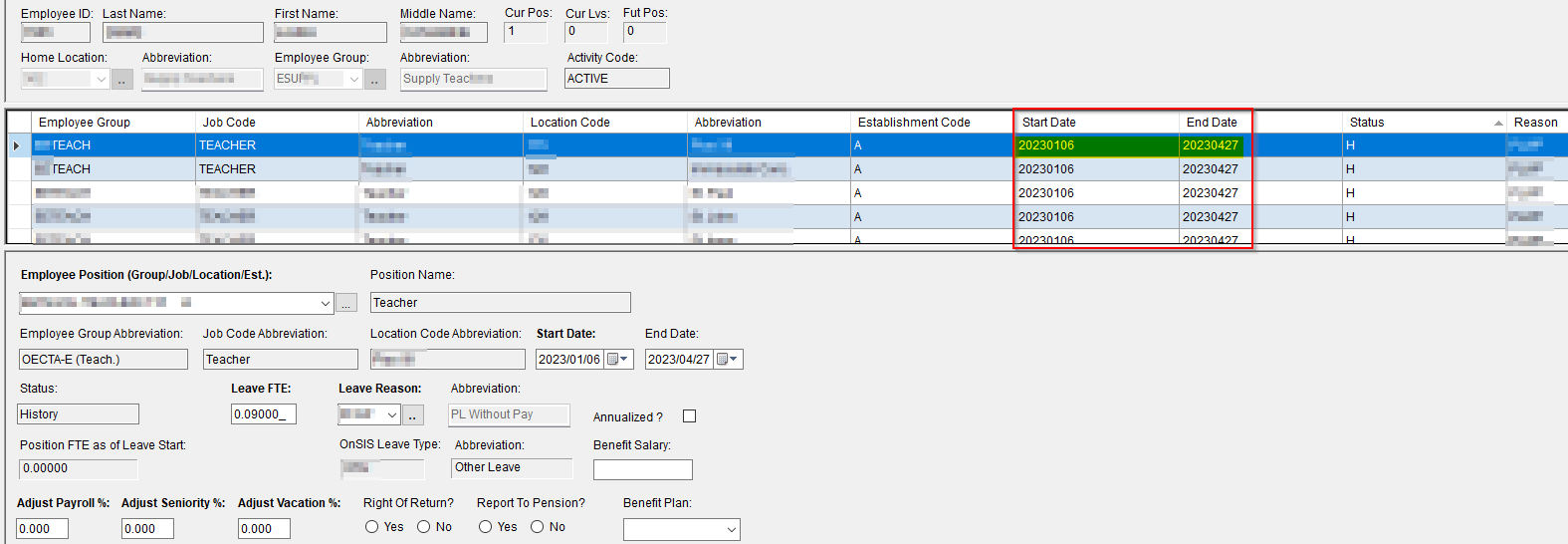Sort grid by Start Date column
The image size is (1568, 544).
1097,123
